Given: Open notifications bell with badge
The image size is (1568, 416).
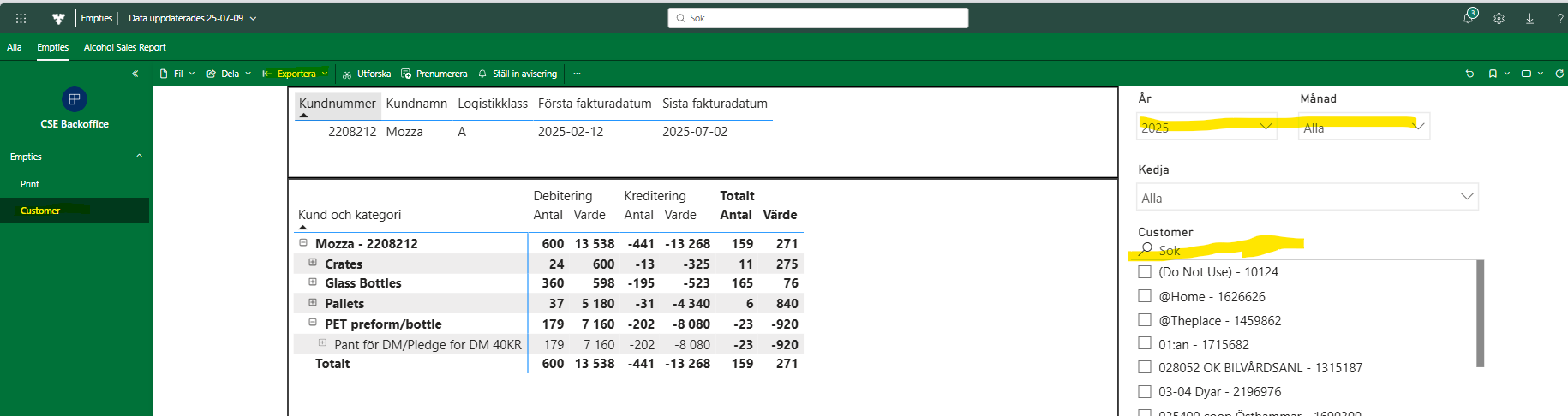Looking at the screenshot, I should [x=1469, y=18].
